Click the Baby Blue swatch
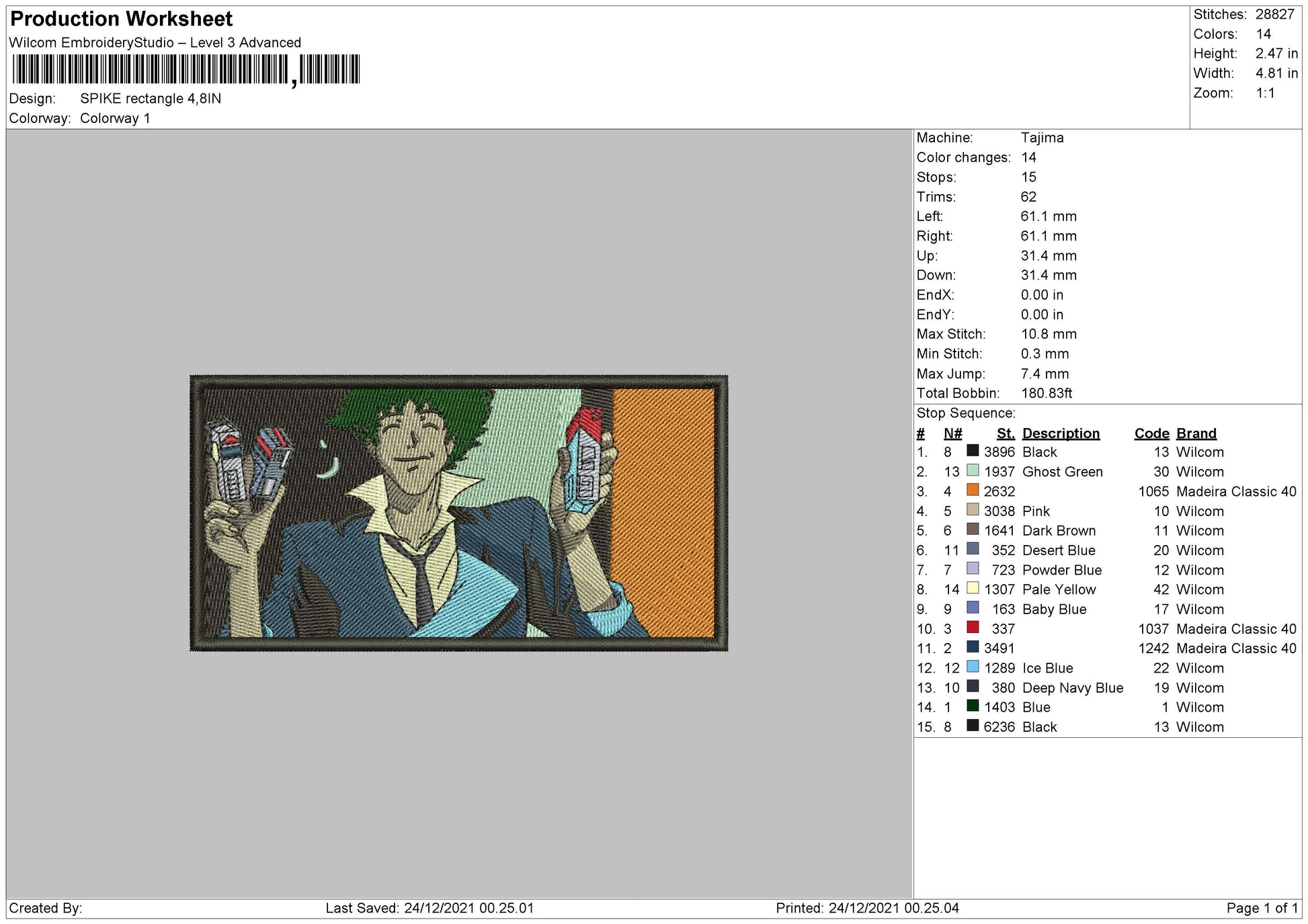 973,607
